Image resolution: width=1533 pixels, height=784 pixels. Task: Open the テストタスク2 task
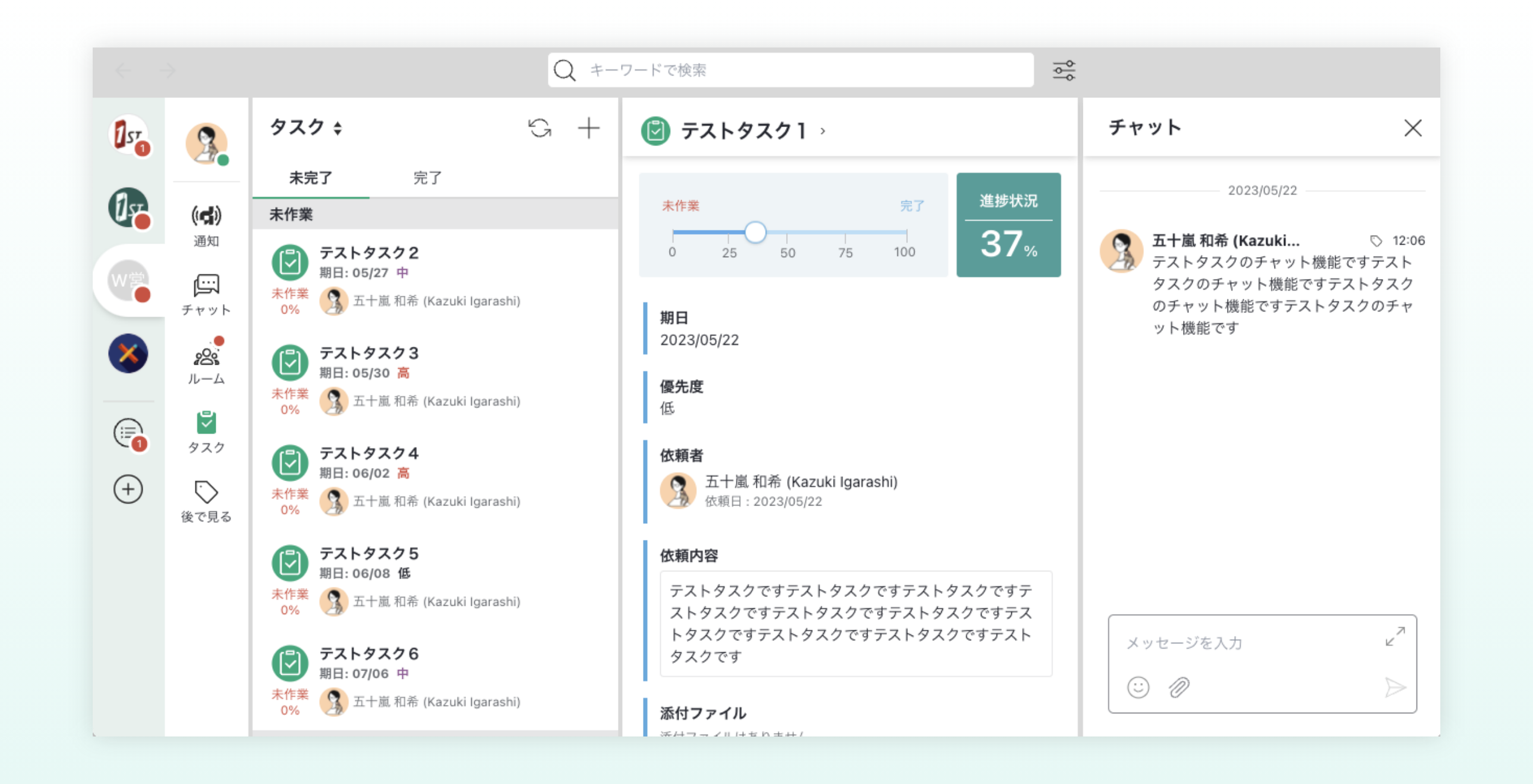tap(435, 279)
